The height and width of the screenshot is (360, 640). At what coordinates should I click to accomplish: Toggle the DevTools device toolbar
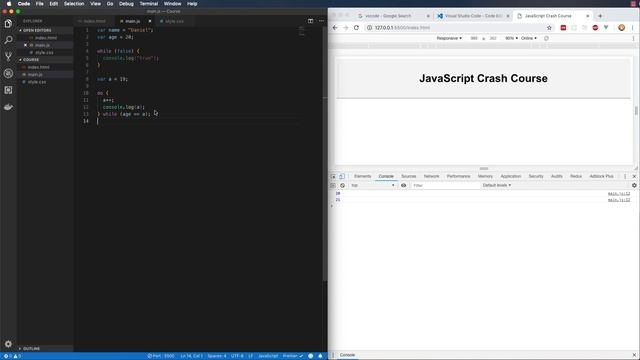pyautogui.click(x=342, y=176)
